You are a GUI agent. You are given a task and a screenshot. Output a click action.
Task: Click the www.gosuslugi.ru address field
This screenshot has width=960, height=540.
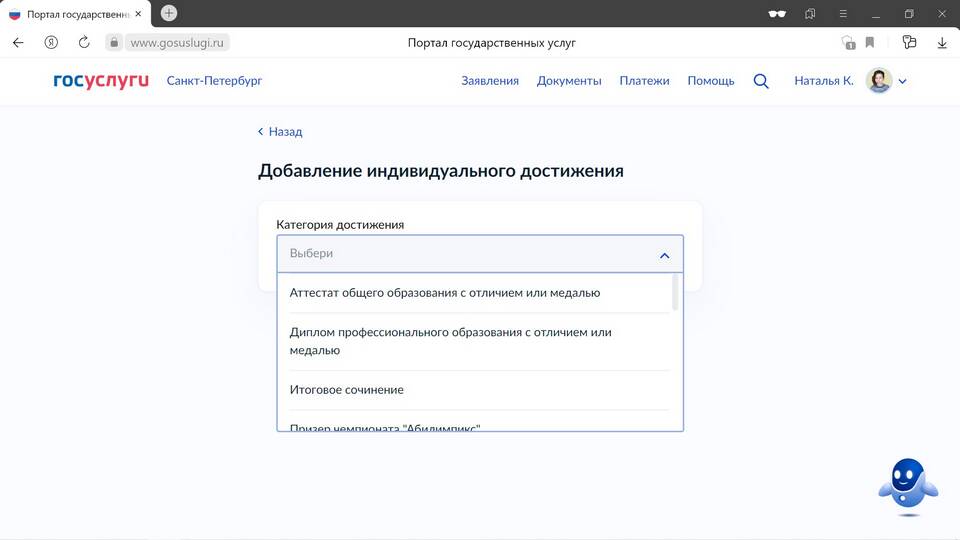[x=179, y=43]
